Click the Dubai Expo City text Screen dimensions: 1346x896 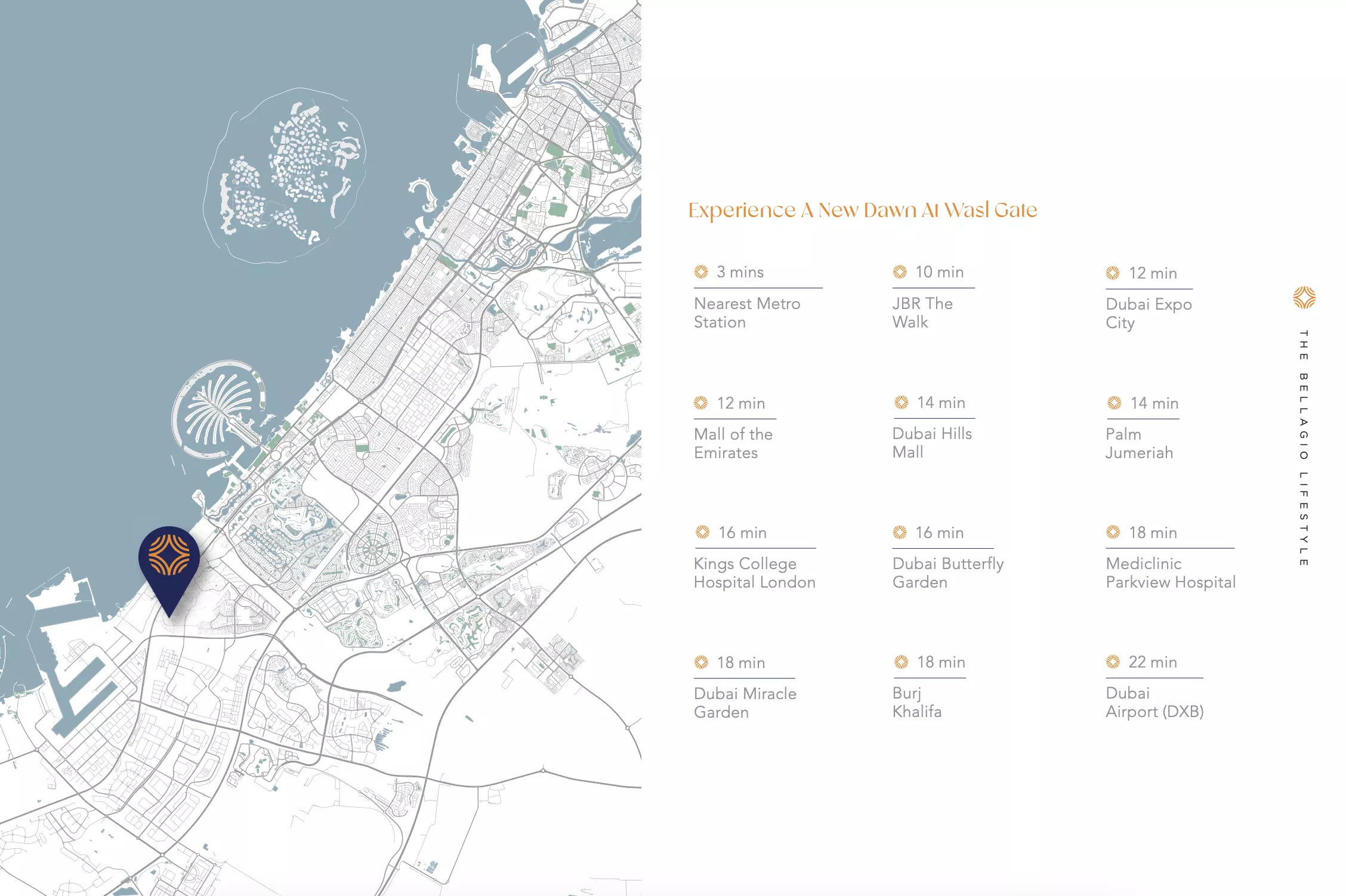[x=1148, y=313]
